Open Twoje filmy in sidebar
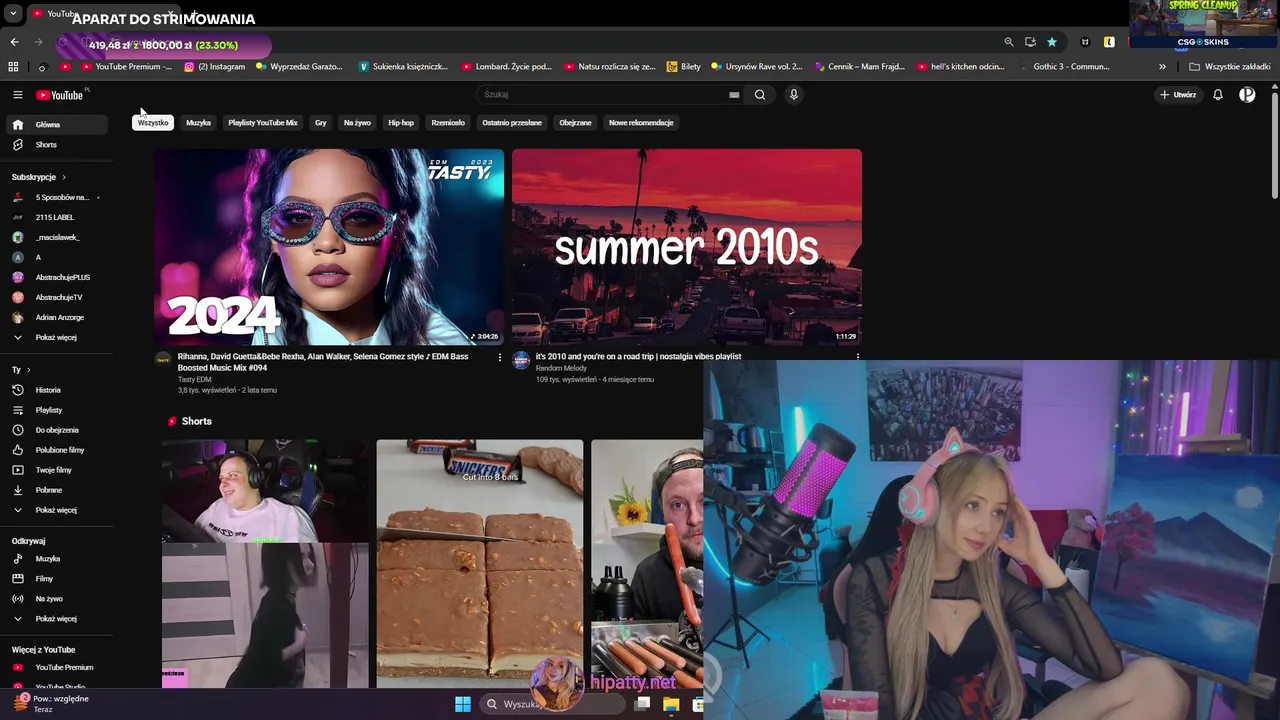1280x720 pixels. 56,470
